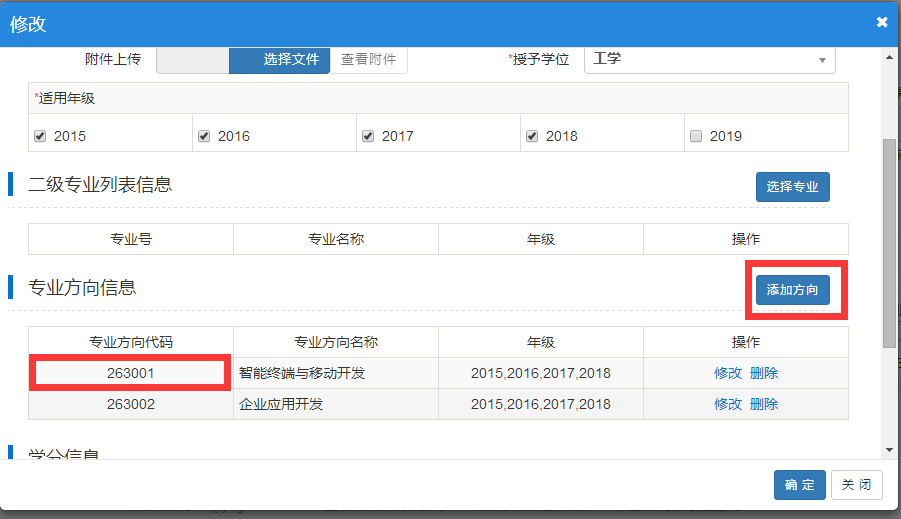Toggle the 2015 grade checkbox
Image resolution: width=901 pixels, height=519 pixels.
[41, 136]
